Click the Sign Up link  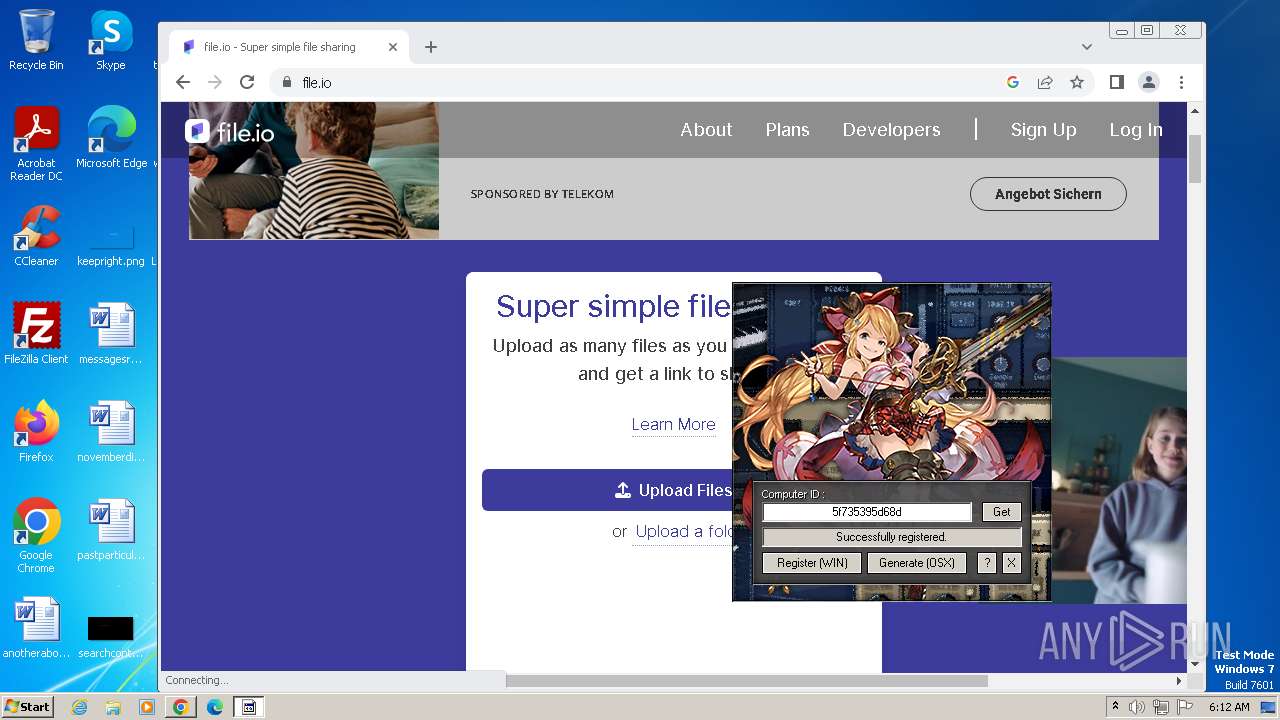(1043, 130)
